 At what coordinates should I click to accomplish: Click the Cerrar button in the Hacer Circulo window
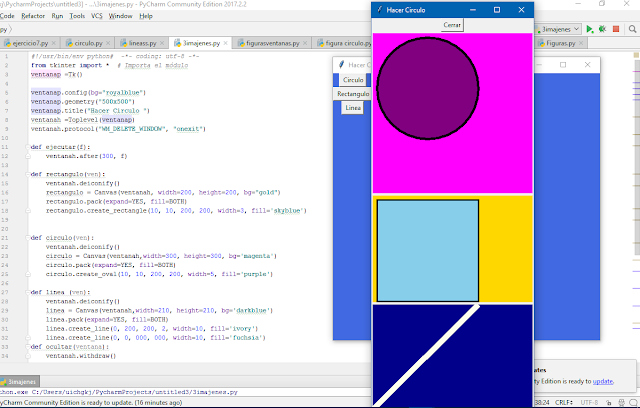pos(452,25)
